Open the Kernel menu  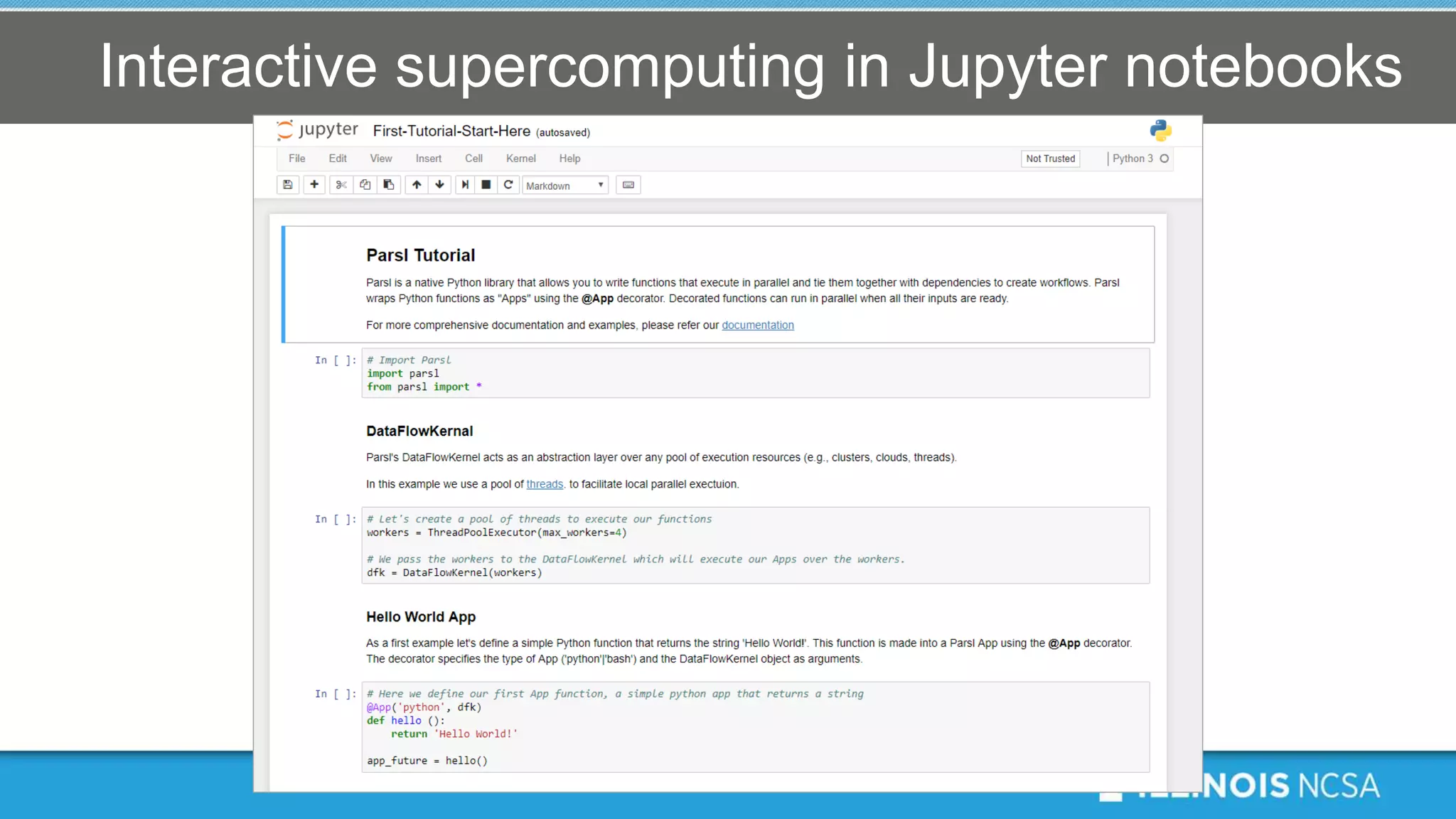(x=521, y=159)
